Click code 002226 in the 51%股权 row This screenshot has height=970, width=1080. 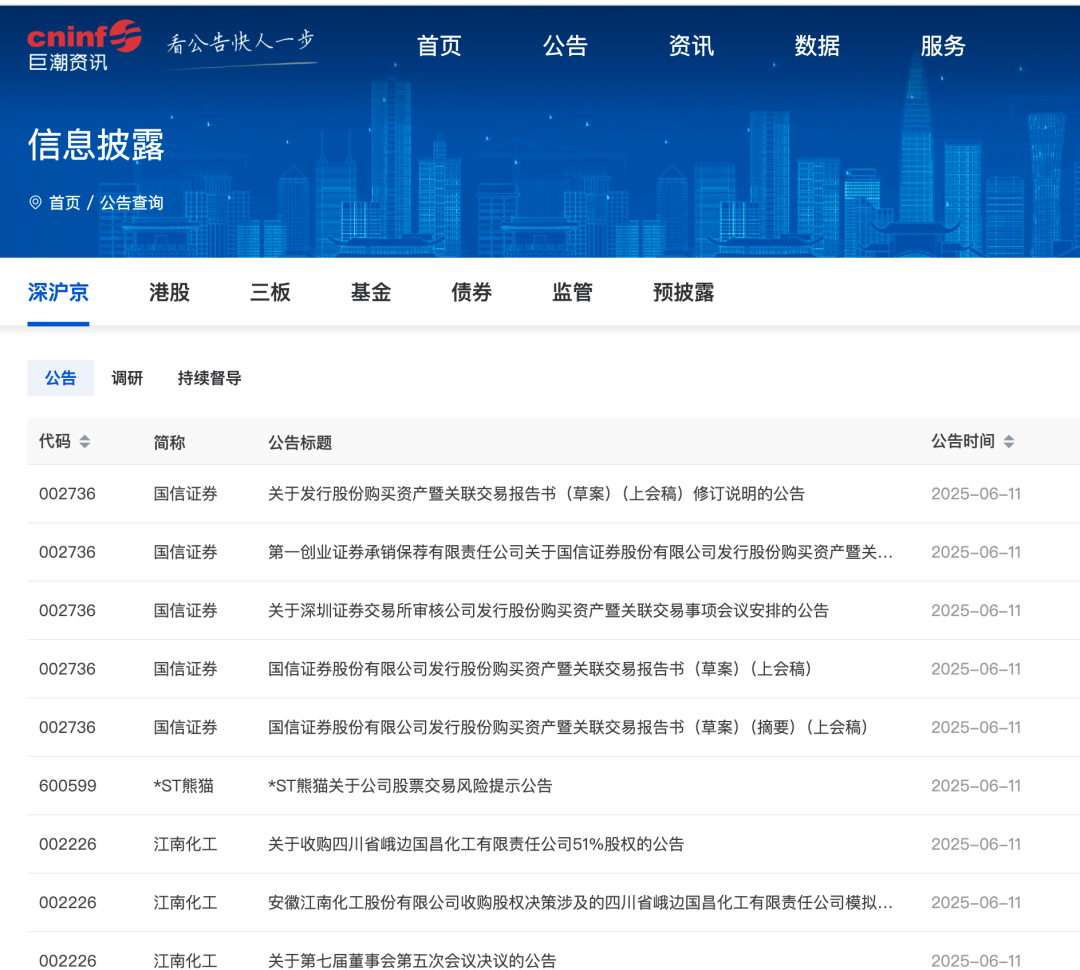[x=68, y=844]
